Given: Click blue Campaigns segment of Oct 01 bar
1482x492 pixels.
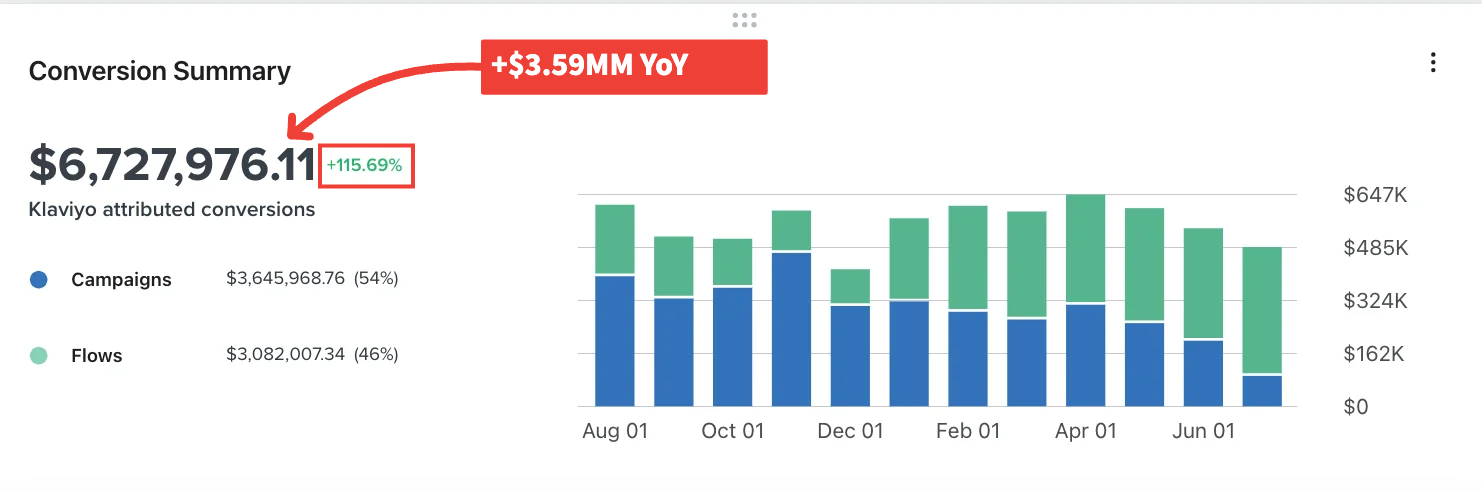Looking at the screenshot, I should [733, 347].
